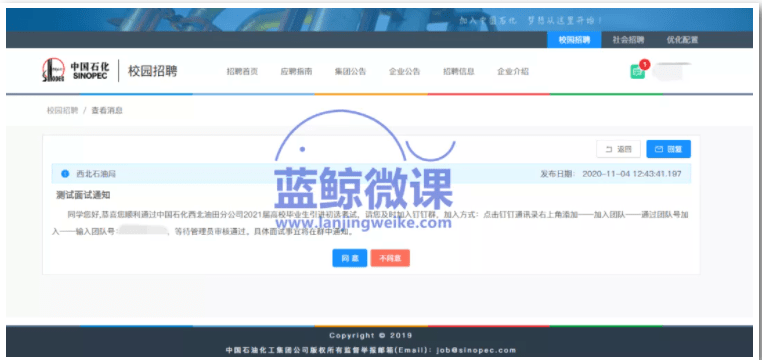Image resolution: width=762 pixels, height=360 pixels.
Task: Click the publish date 2020-11-04 12:43:41.197
Action: coord(632,173)
